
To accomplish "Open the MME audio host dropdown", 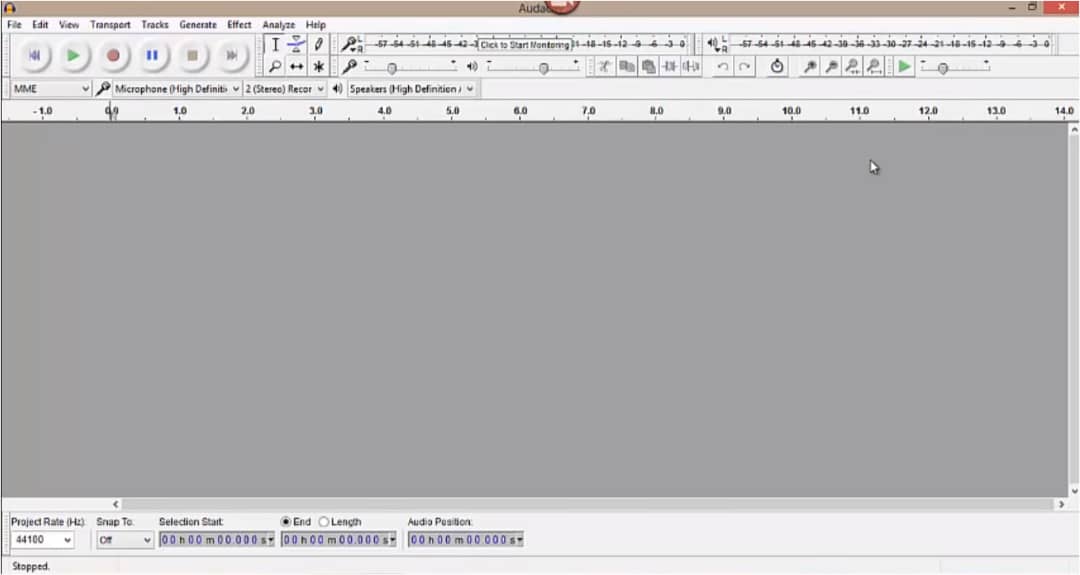I will point(51,89).
